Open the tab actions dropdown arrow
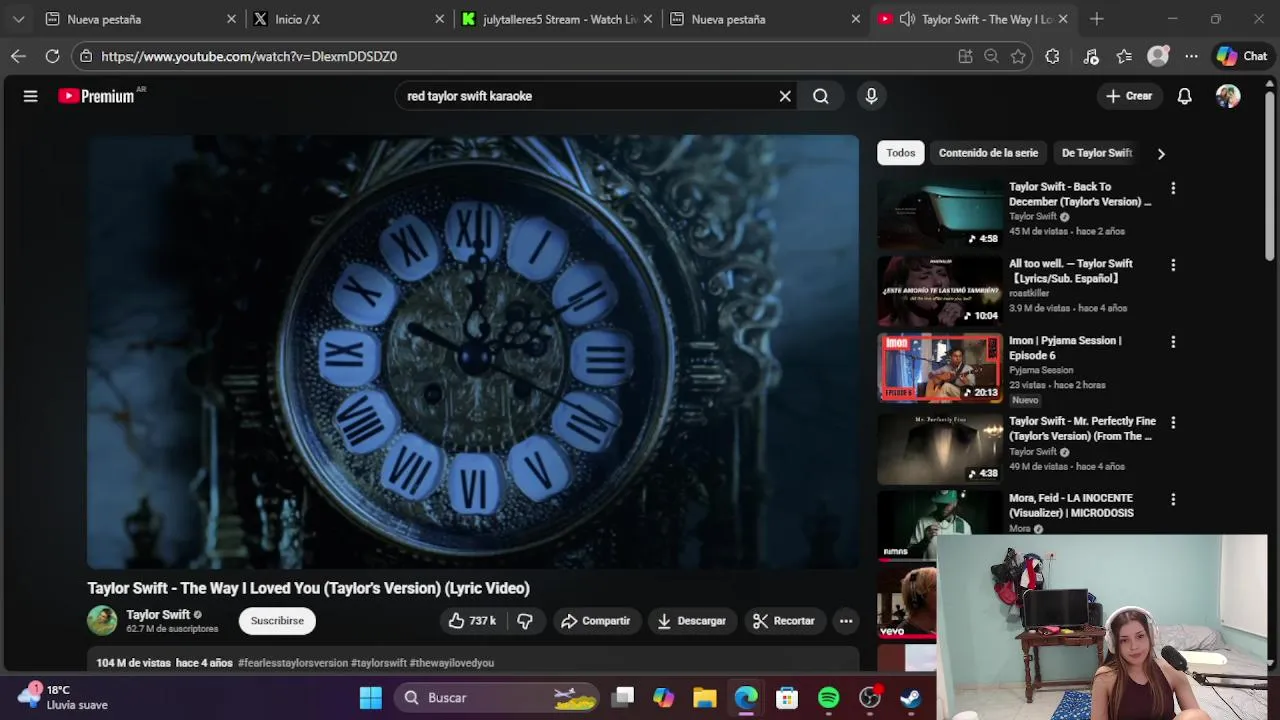 18,19
